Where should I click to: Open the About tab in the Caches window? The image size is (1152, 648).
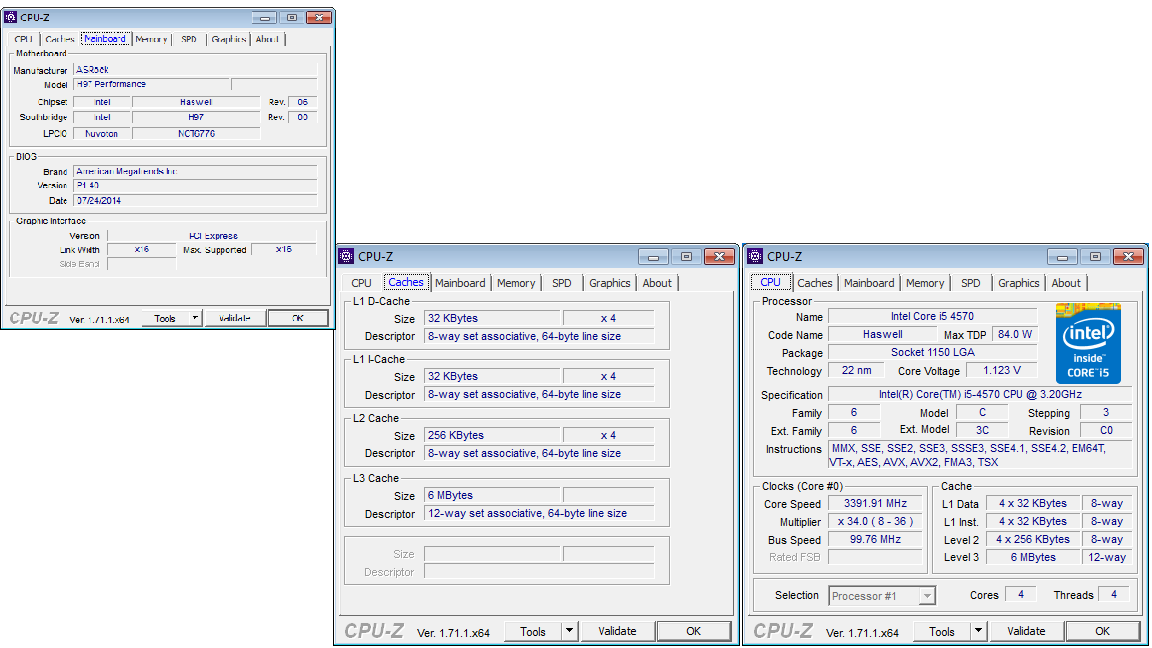pos(657,283)
